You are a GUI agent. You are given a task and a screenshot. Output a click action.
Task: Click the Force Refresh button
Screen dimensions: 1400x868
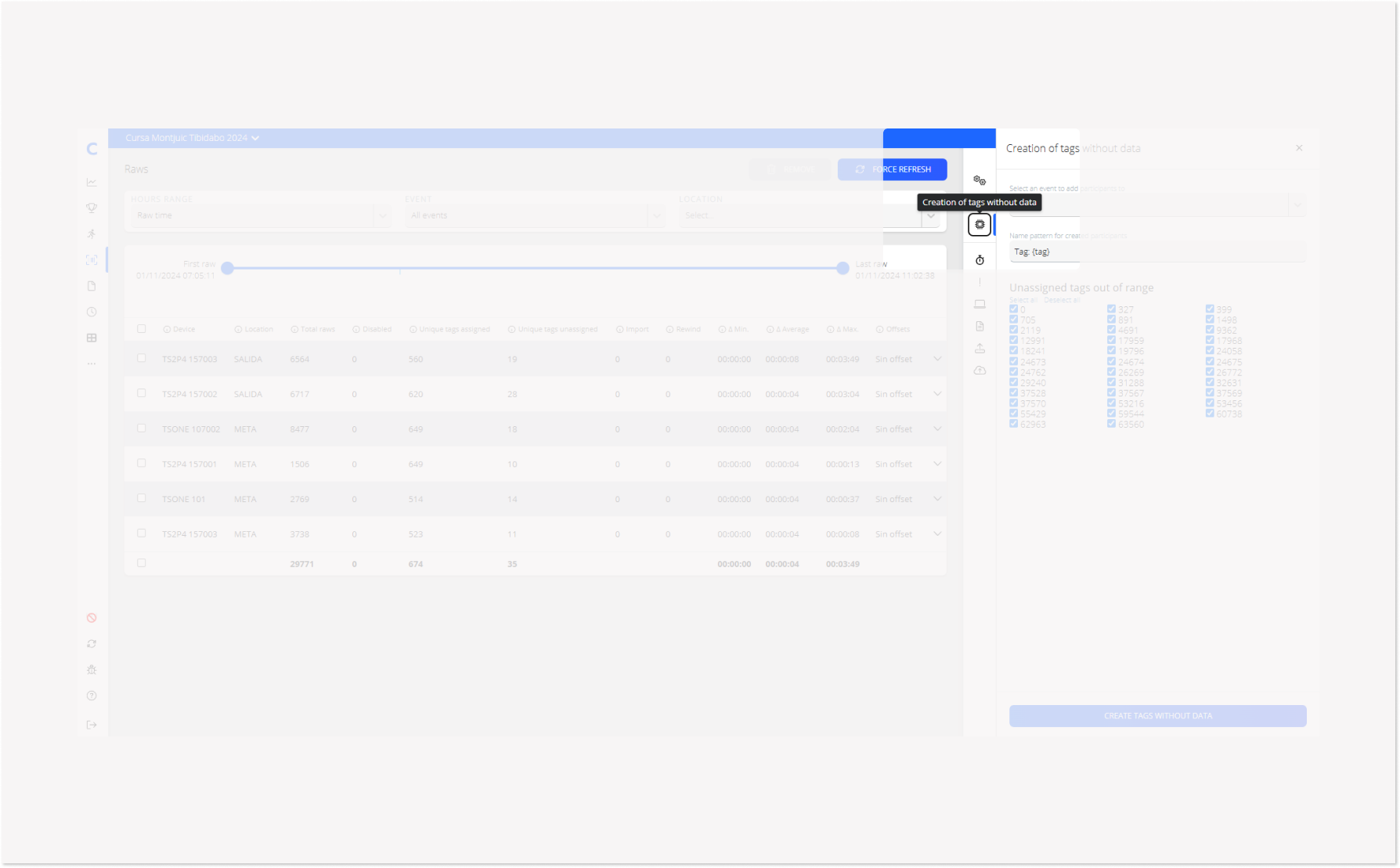click(x=893, y=169)
